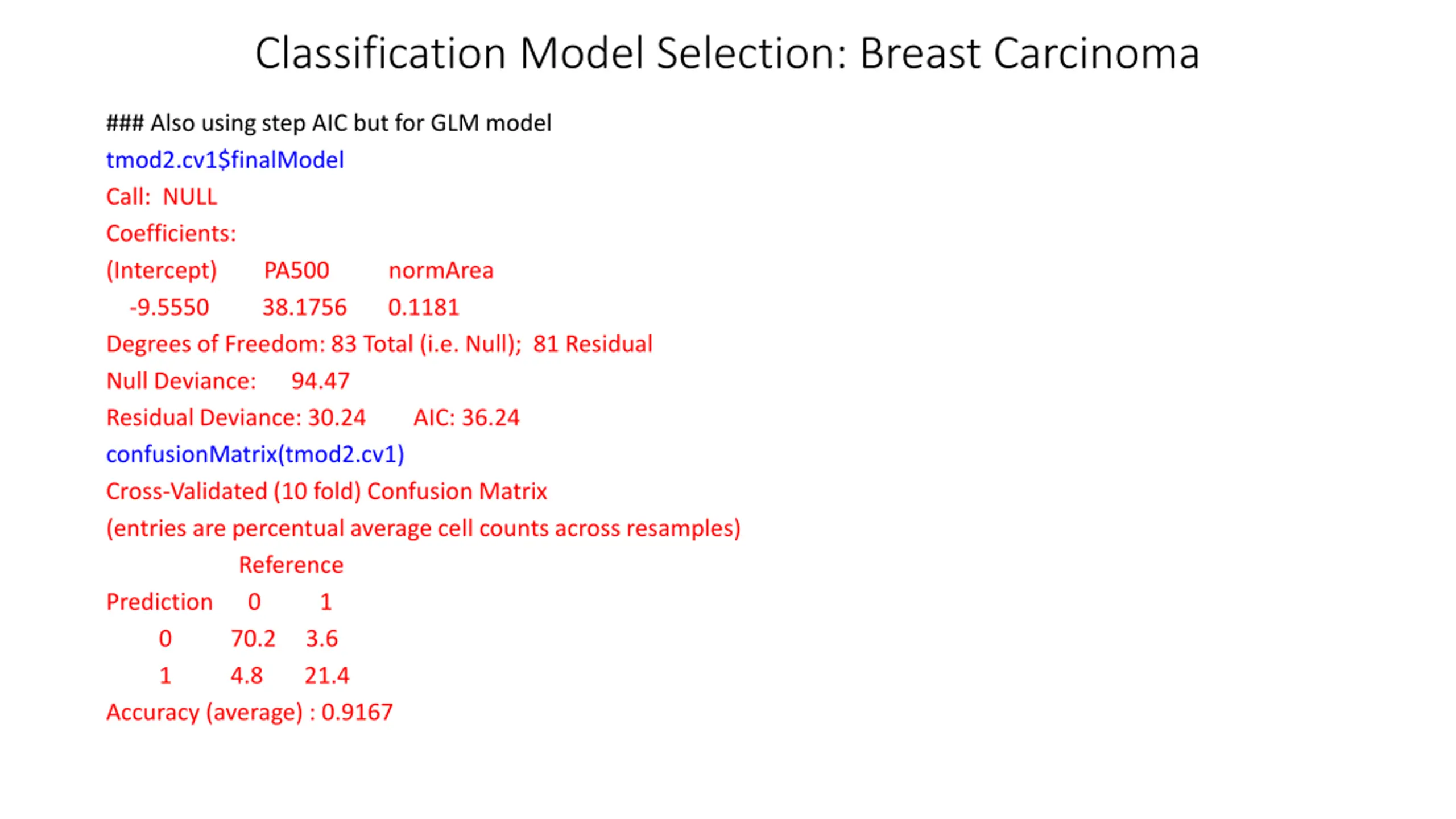Click the Degrees of Freedom line
Screen dimensions: 1456x819
coord(379,344)
